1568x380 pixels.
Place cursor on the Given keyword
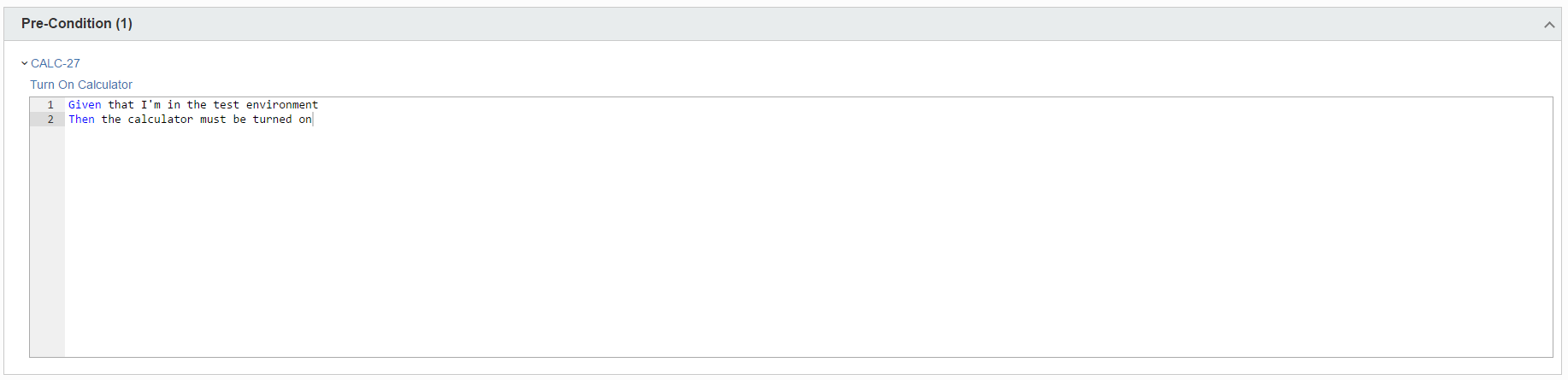pyautogui.click(x=85, y=105)
